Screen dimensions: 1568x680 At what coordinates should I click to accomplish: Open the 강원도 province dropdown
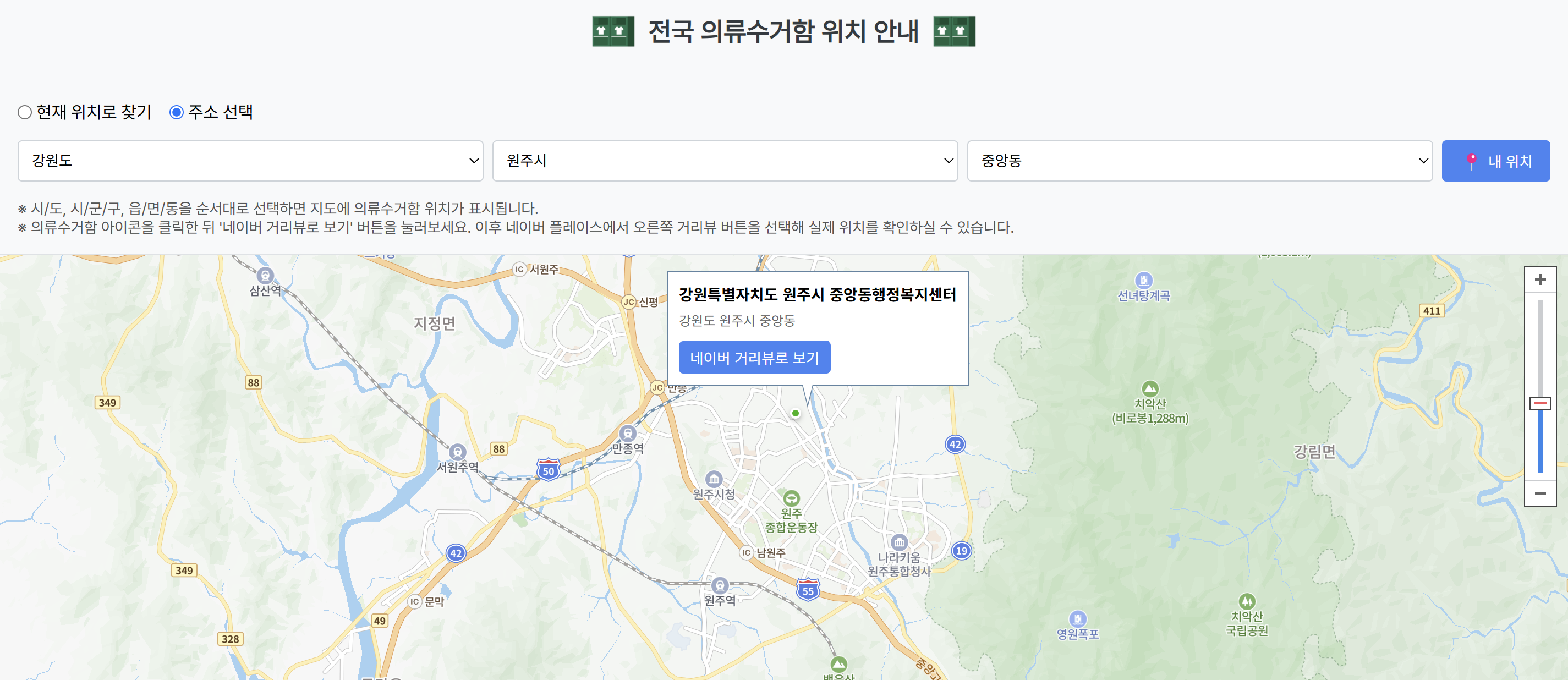(250, 161)
